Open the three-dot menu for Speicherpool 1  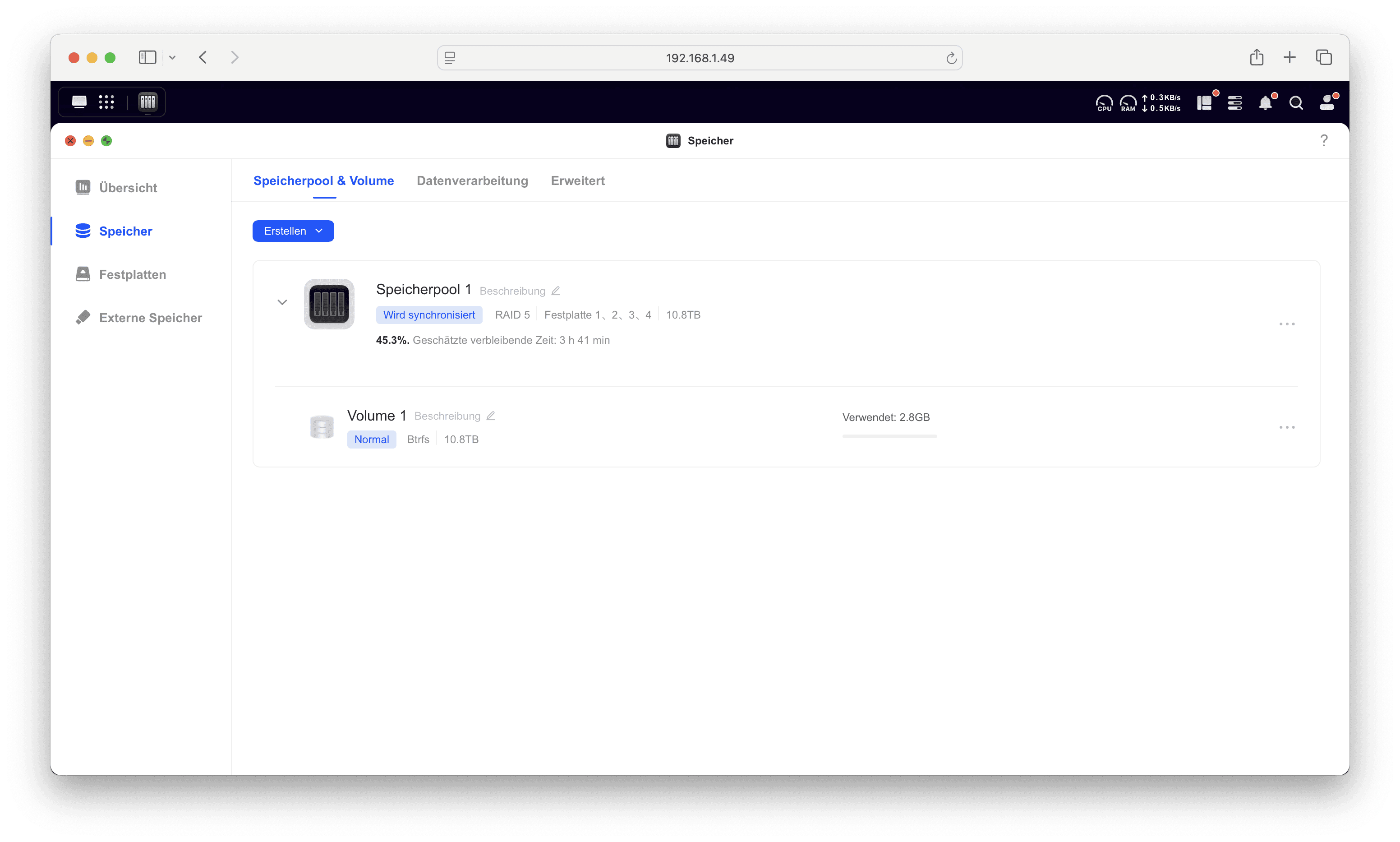tap(1287, 324)
